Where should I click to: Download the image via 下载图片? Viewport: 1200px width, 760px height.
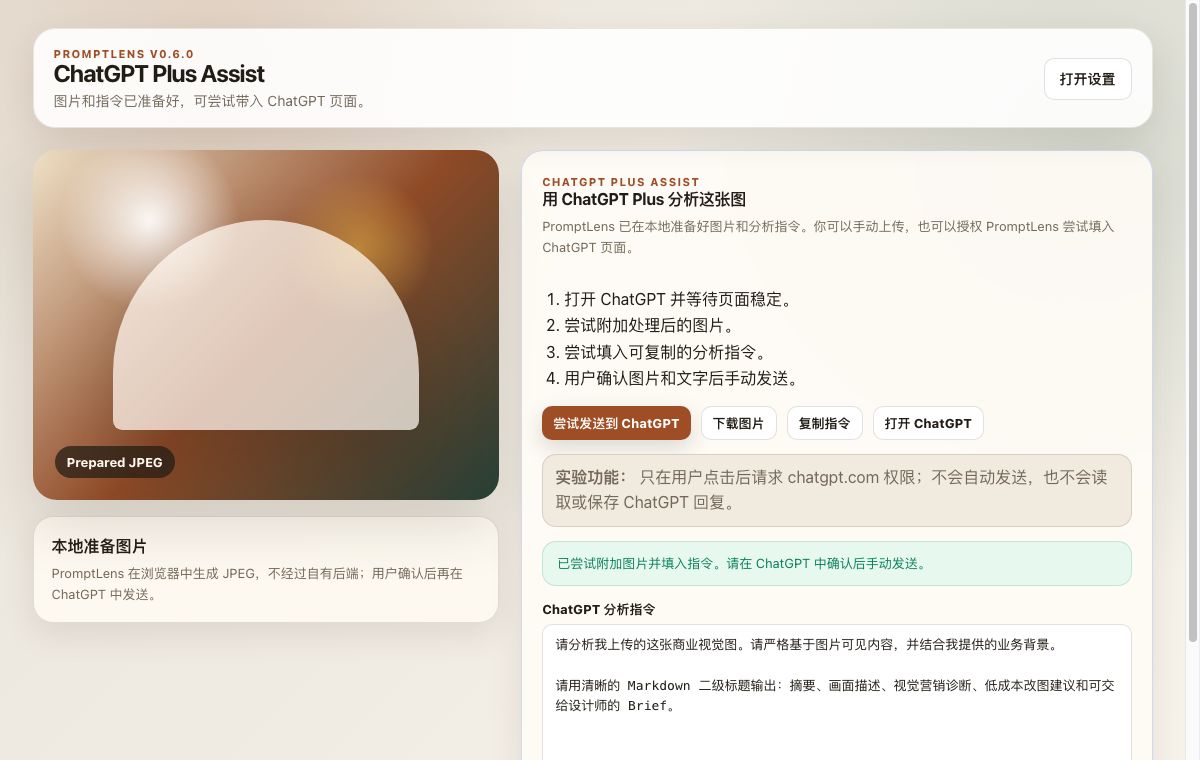coord(738,423)
